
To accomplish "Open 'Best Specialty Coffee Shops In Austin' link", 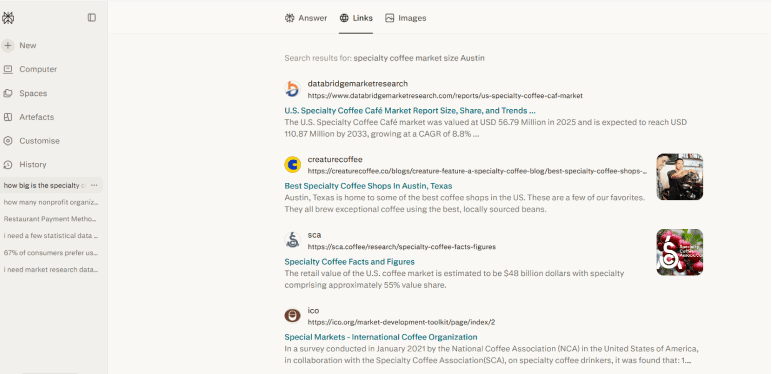I will coord(368,186).
